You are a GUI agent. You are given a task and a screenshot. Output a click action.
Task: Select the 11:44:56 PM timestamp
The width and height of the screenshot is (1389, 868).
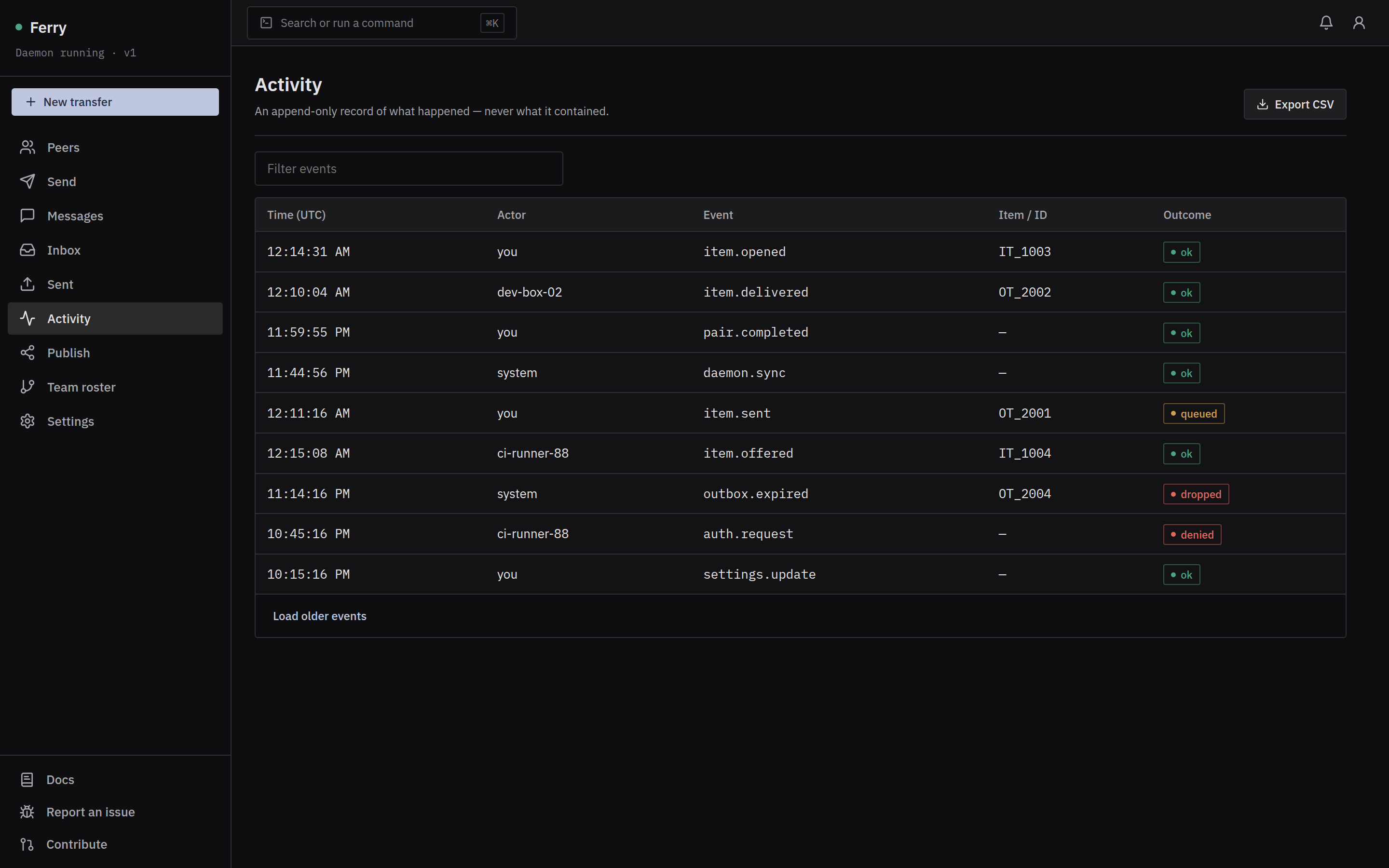coord(308,373)
